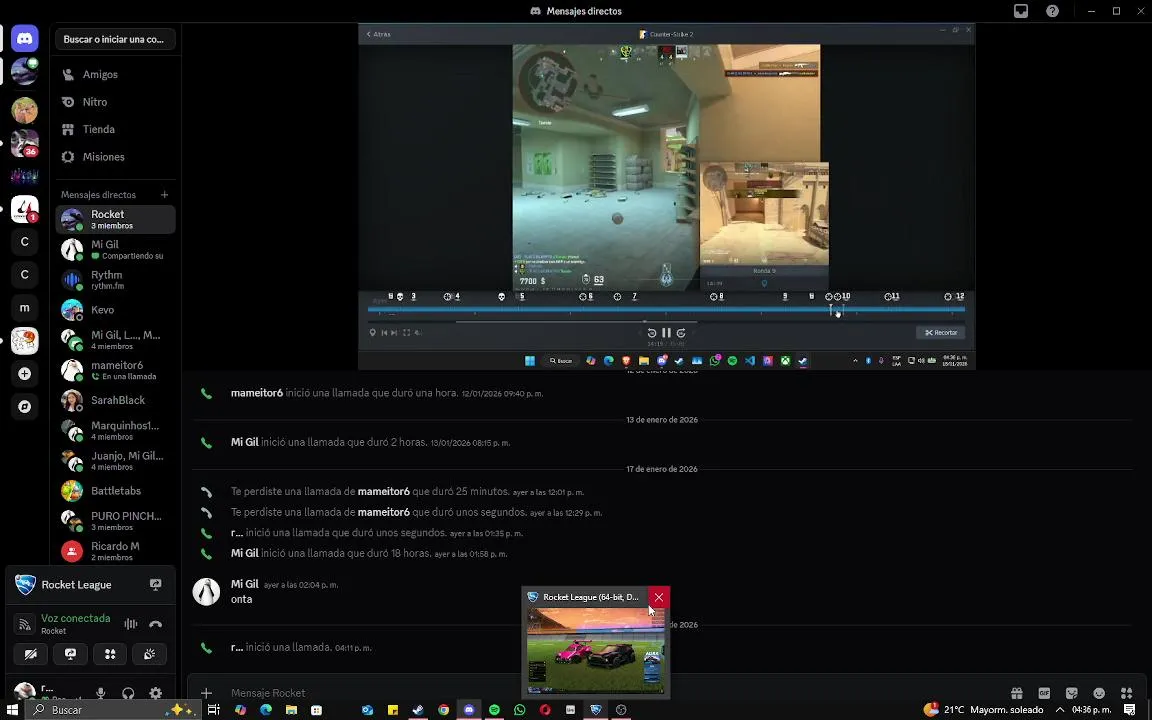This screenshot has width=1152, height=720.
Task: Open the Mi Gil direct message
Action: pyautogui.click(x=115, y=250)
